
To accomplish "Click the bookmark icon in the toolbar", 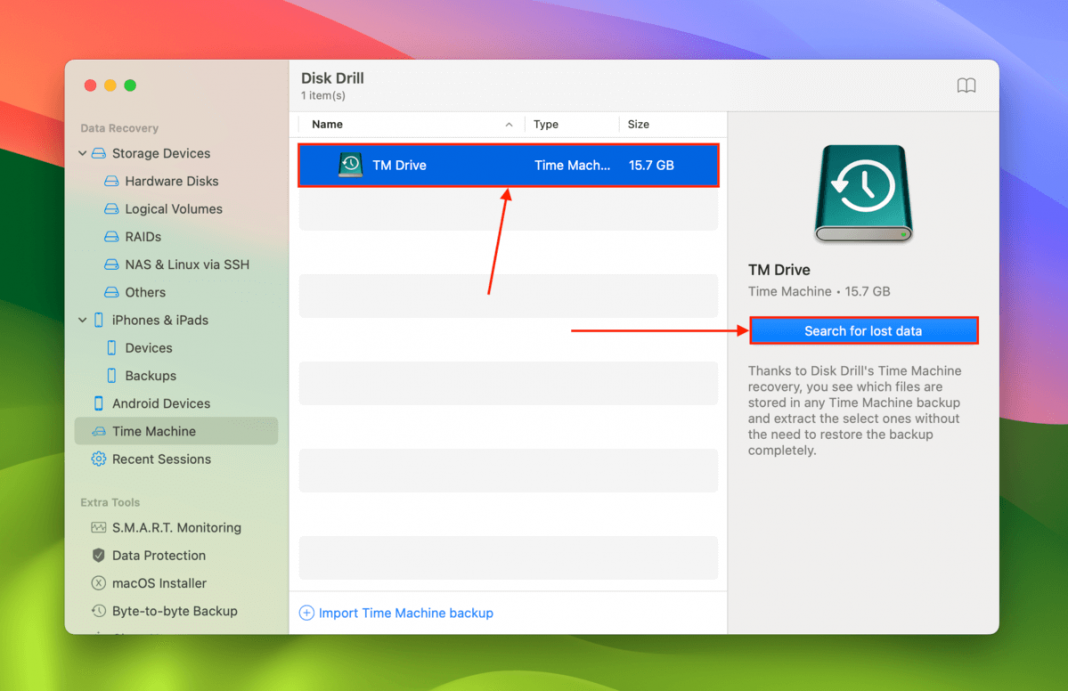I will pyautogui.click(x=966, y=86).
